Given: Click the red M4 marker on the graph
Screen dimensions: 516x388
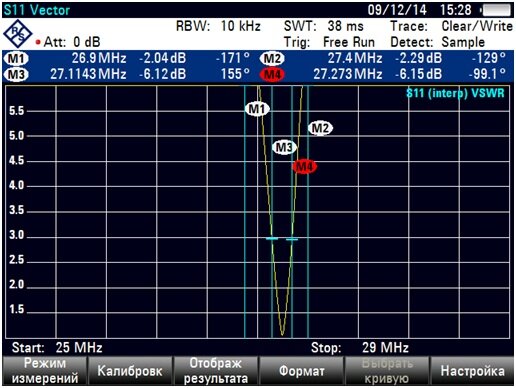Looking at the screenshot, I should tap(304, 166).
